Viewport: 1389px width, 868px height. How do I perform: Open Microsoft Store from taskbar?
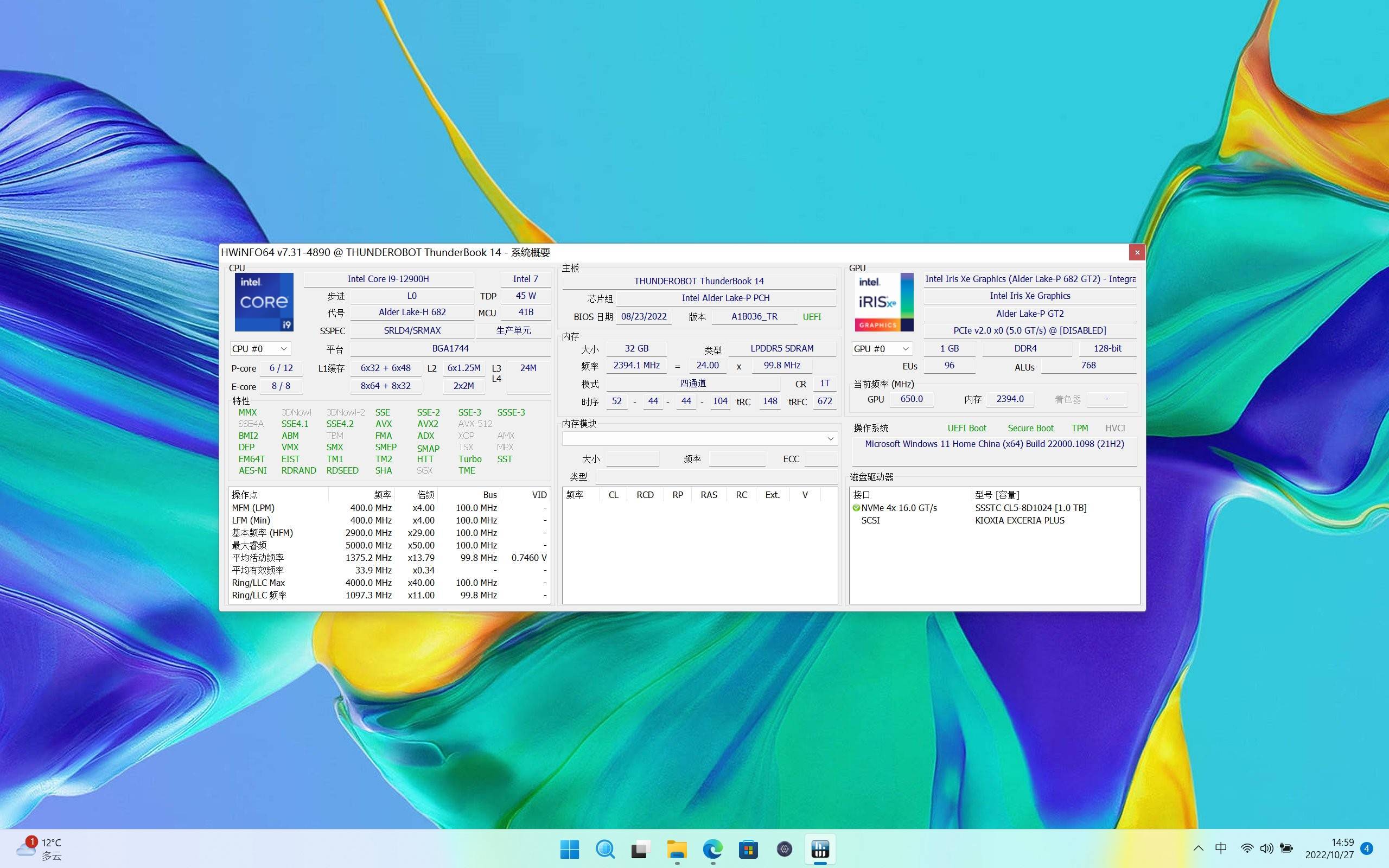click(x=748, y=848)
